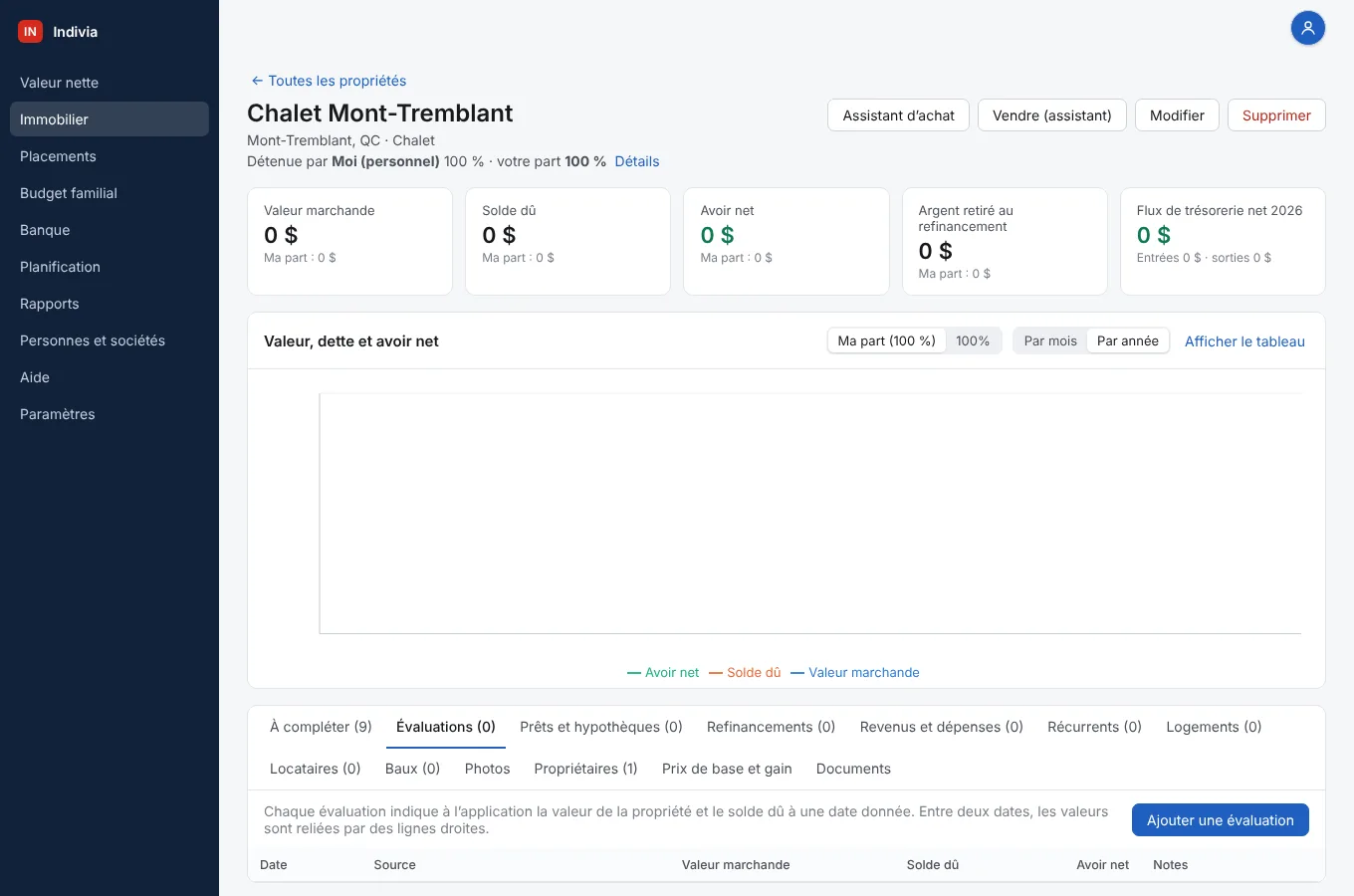Open the Locataires (0) tab
Screen dimensions: 1354x896
(x=315, y=769)
